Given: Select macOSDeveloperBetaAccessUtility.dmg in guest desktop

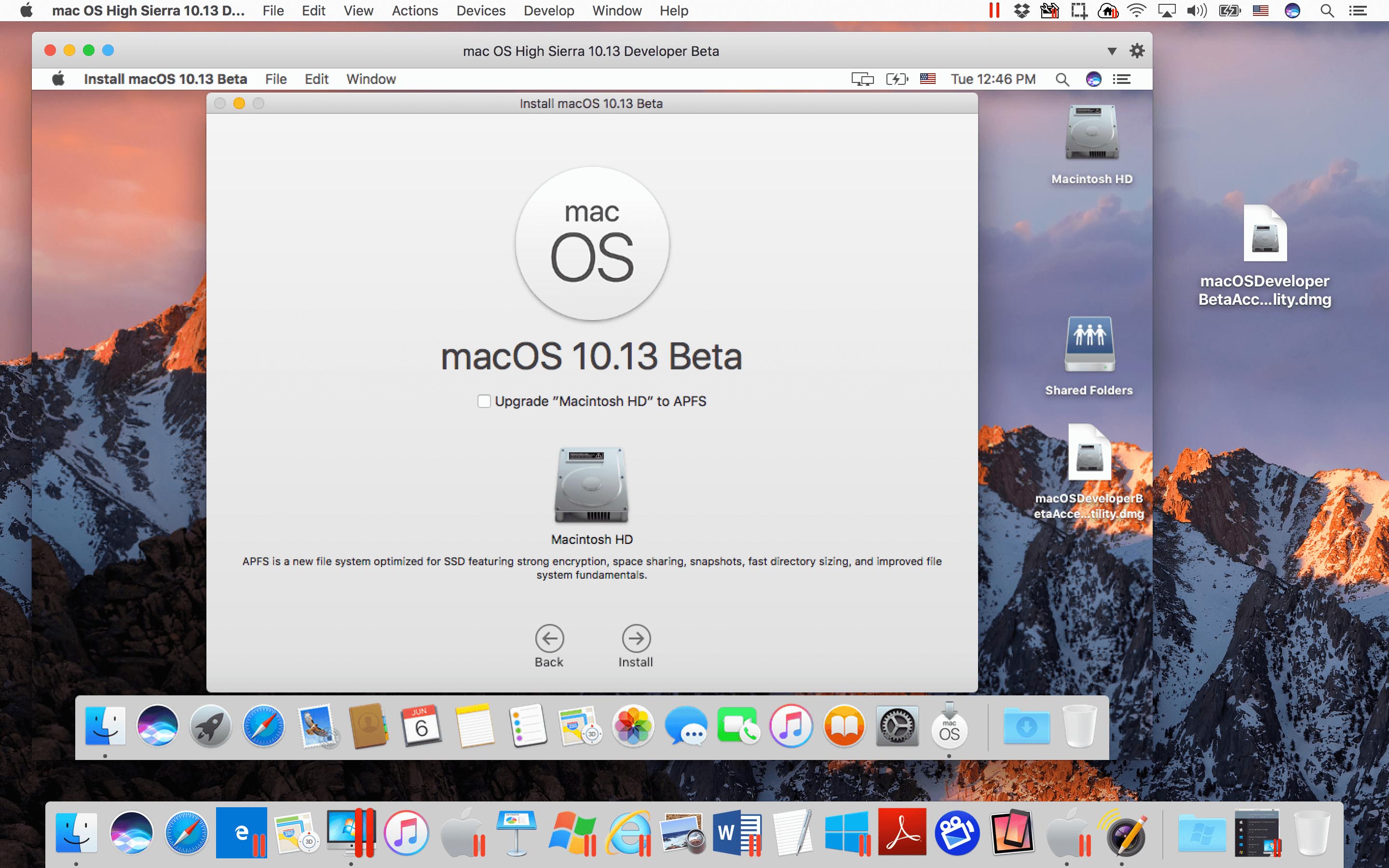Looking at the screenshot, I should pyautogui.click(x=1089, y=453).
